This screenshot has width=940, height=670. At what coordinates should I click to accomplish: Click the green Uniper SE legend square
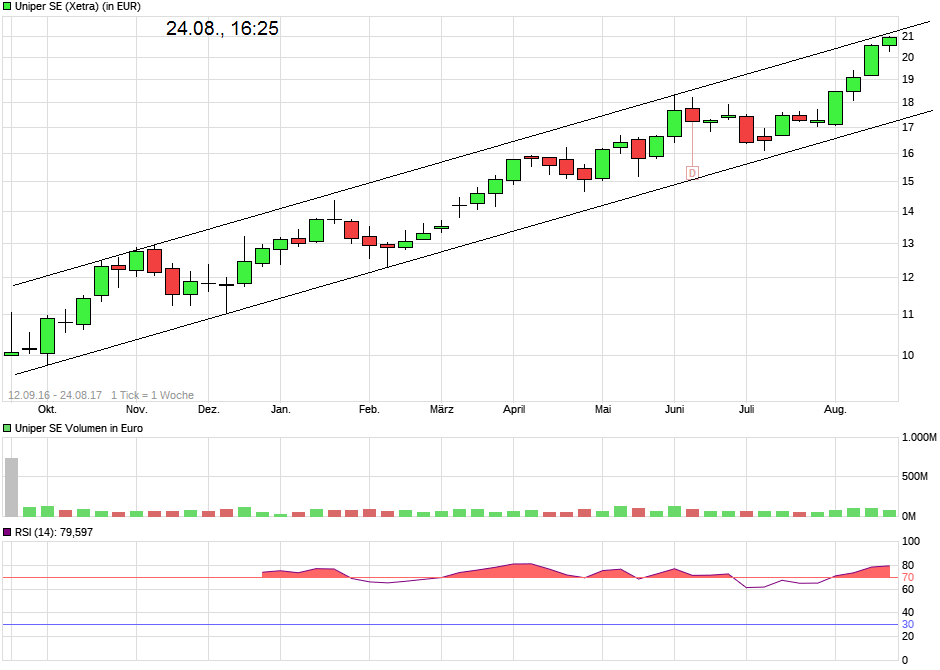(x=7, y=7)
